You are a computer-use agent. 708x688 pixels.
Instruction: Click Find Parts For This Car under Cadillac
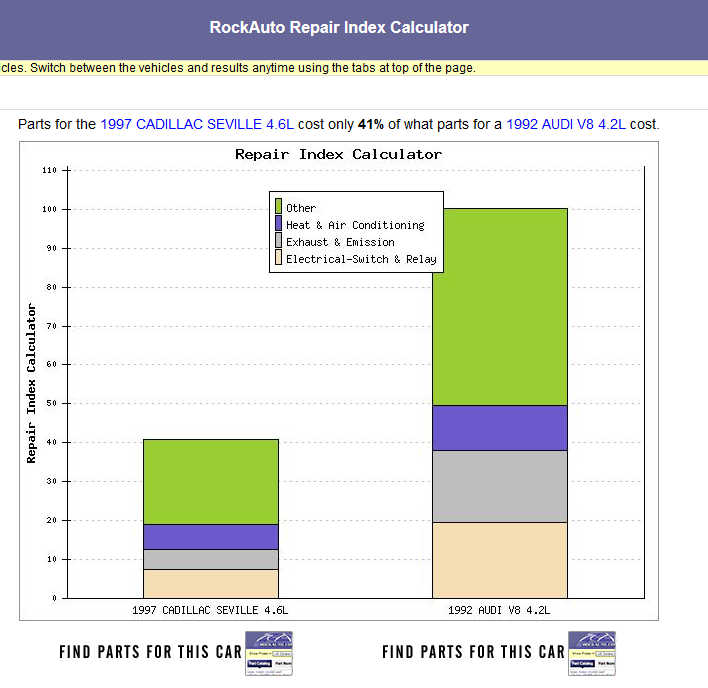point(151,652)
